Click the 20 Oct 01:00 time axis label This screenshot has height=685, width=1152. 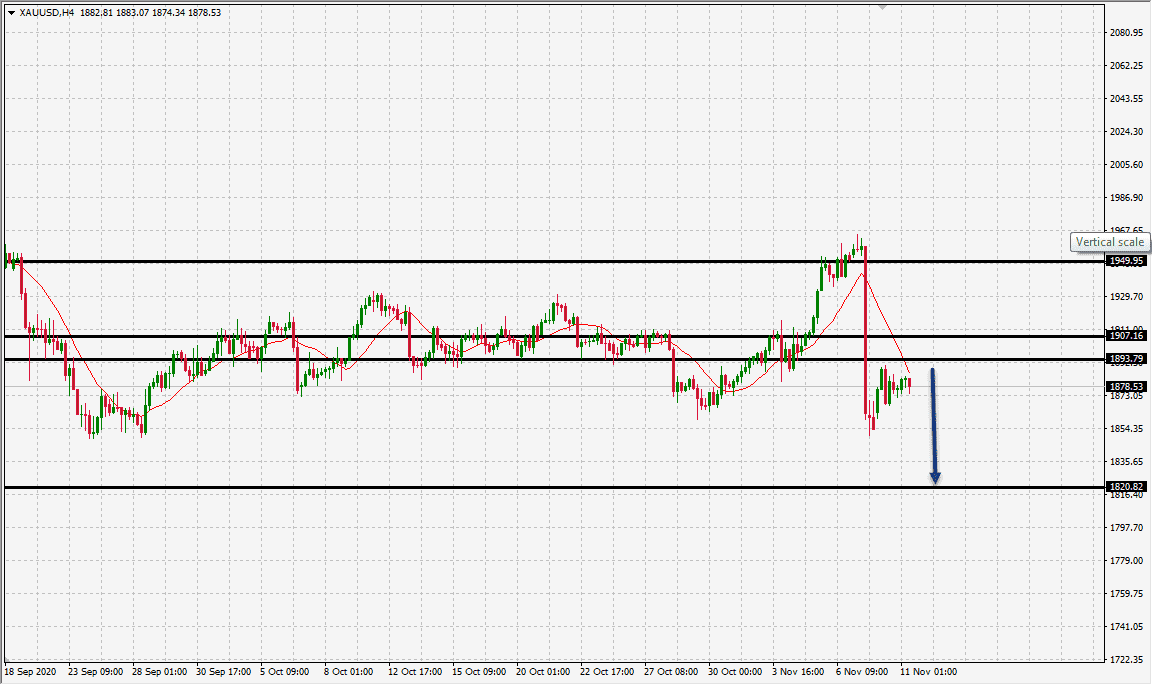pos(543,672)
